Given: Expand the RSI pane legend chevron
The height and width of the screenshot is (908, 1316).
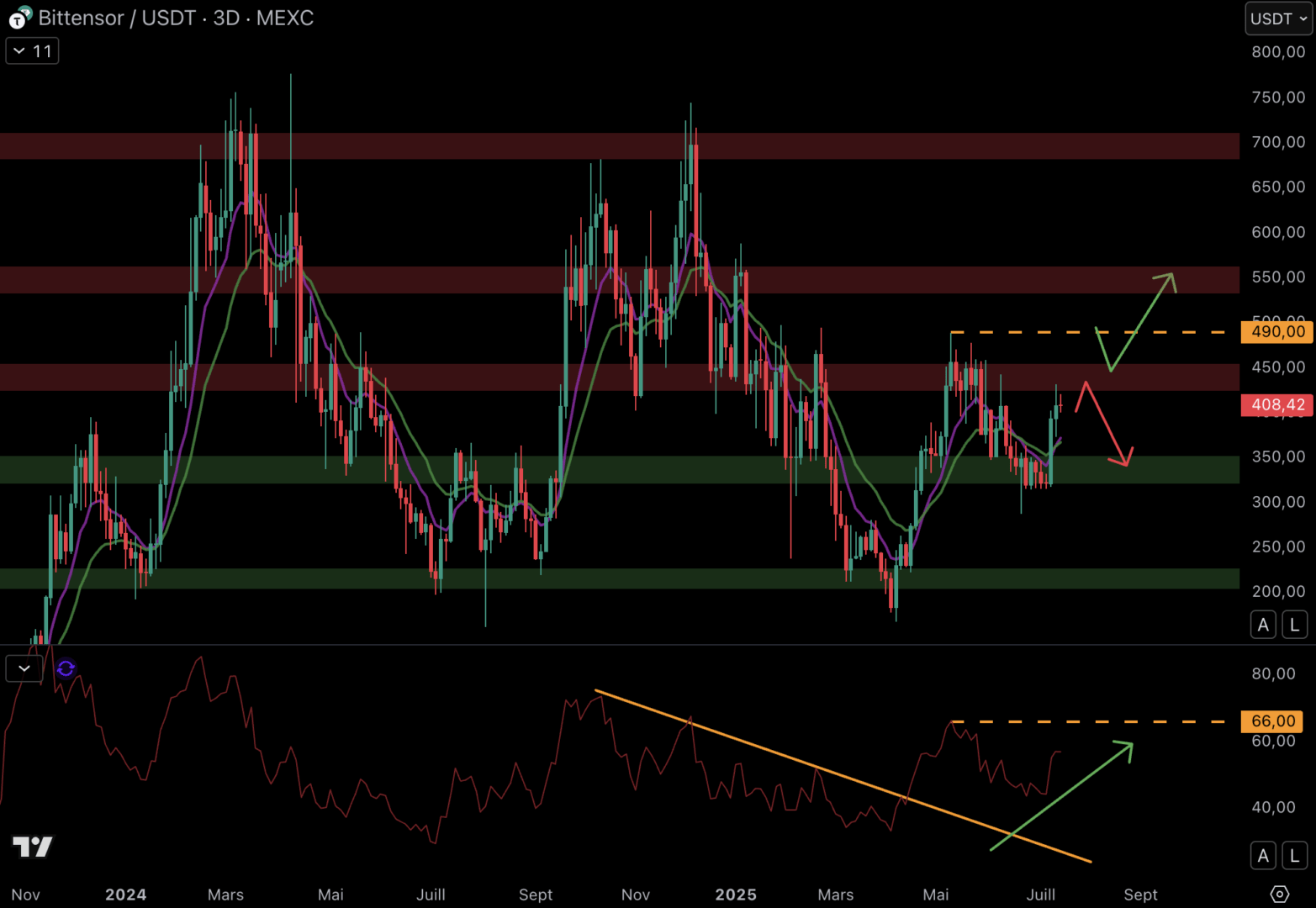Looking at the screenshot, I should [x=24, y=668].
